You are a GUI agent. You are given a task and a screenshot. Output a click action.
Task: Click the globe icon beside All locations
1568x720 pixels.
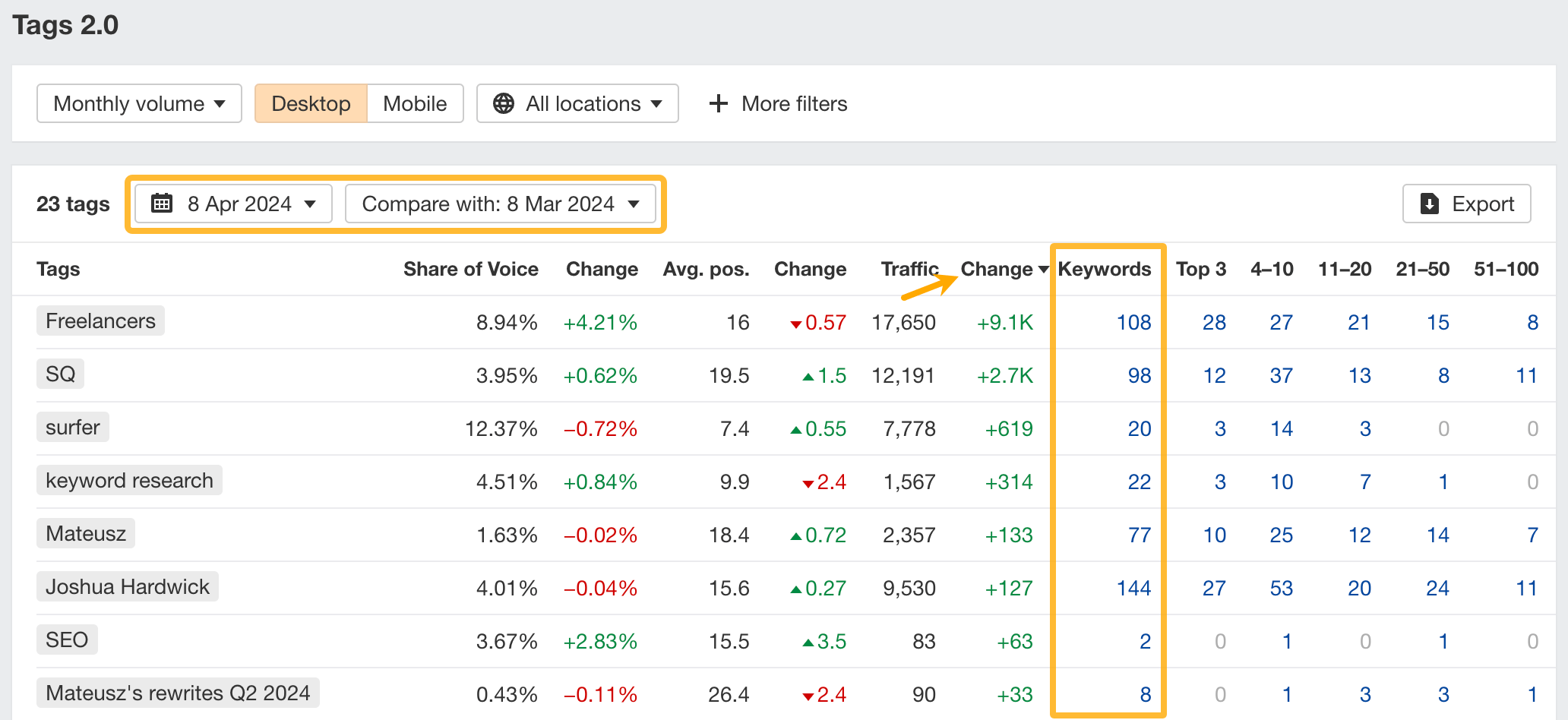[x=504, y=103]
